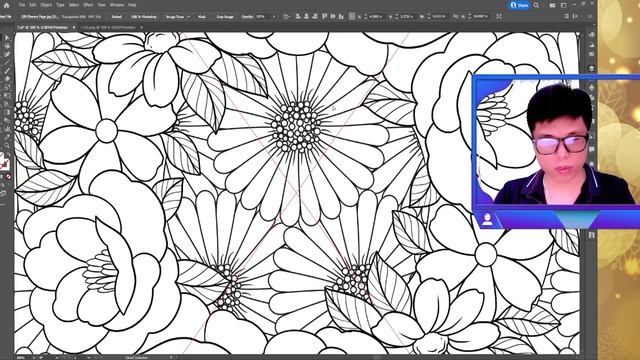Click the Height value field
The width and height of the screenshot is (640, 360).
coord(480,17)
